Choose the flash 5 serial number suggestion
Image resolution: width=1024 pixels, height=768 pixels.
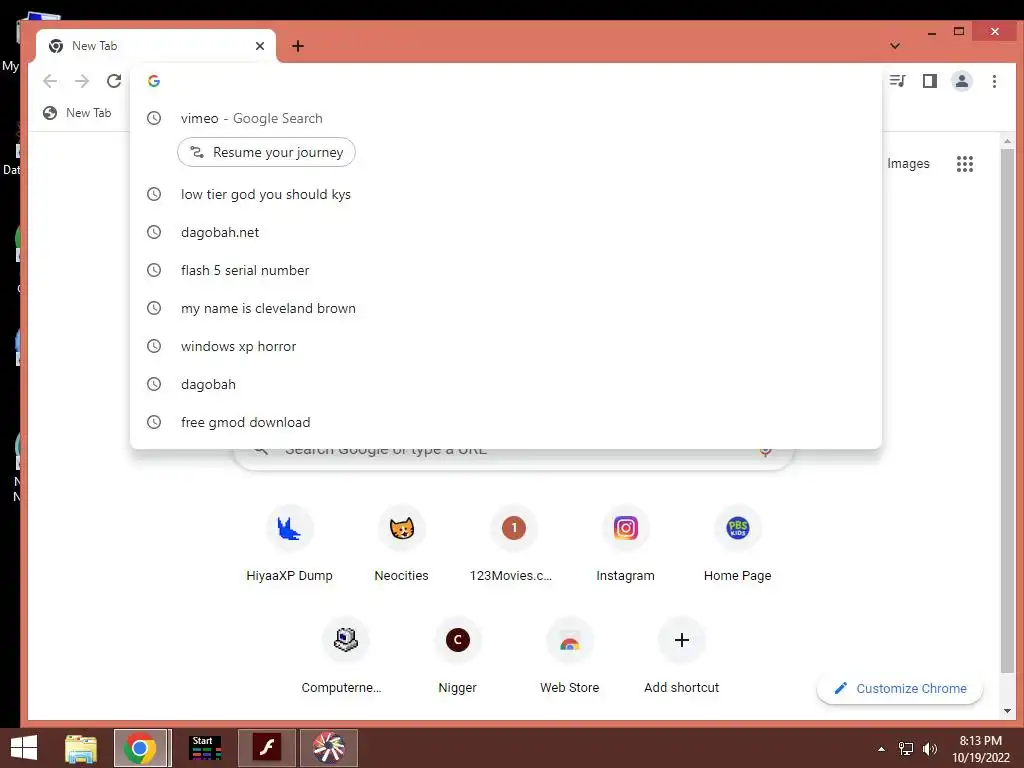(505, 270)
